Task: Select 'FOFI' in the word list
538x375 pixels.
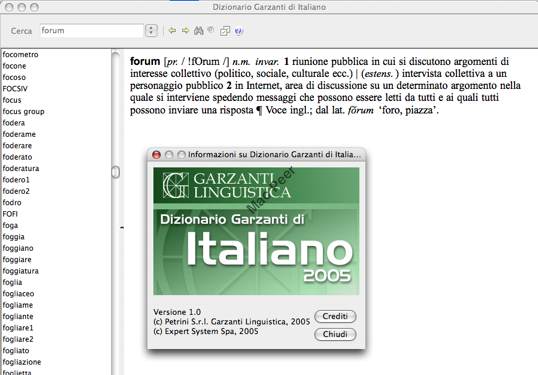Action: point(10,214)
